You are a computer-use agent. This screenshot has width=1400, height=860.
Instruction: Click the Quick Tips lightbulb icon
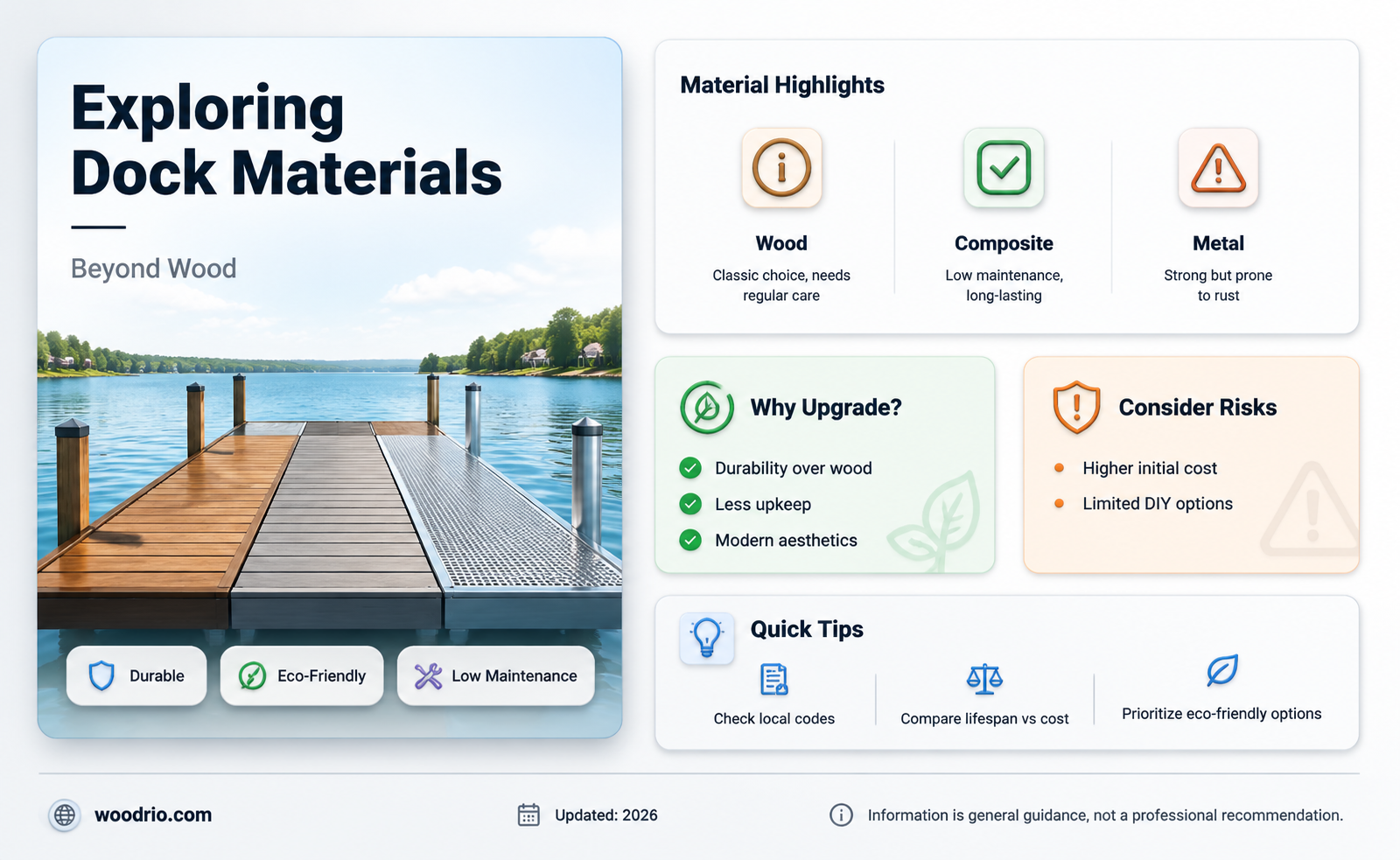[x=707, y=638]
